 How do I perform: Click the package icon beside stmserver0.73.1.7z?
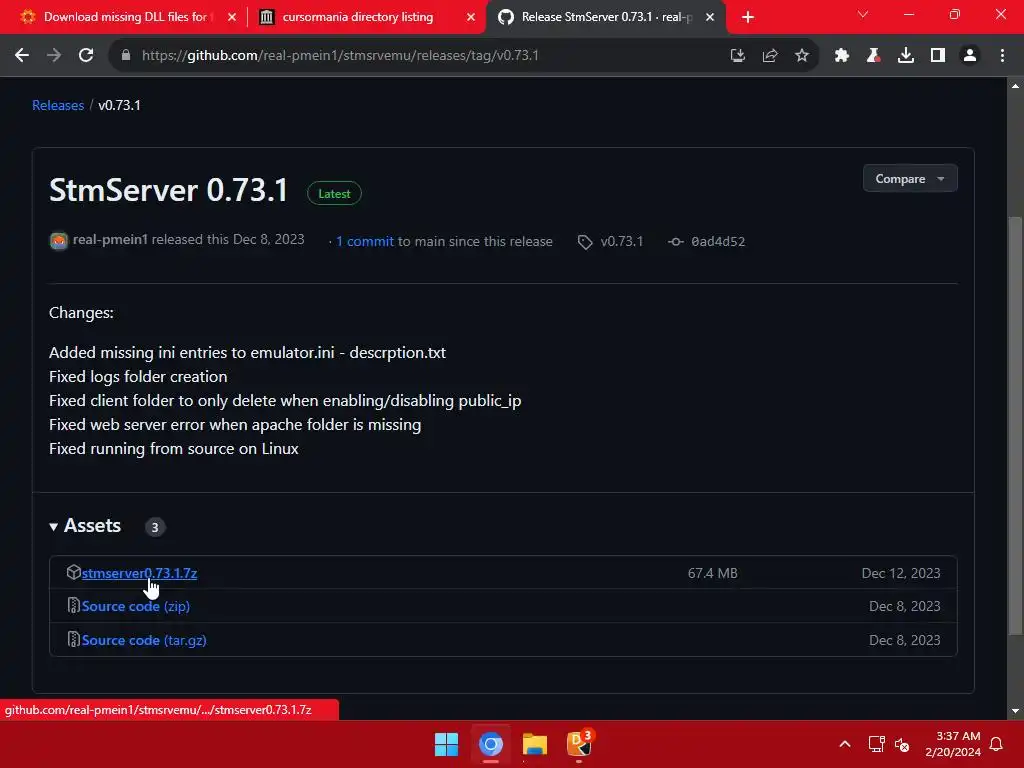click(x=73, y=572)
